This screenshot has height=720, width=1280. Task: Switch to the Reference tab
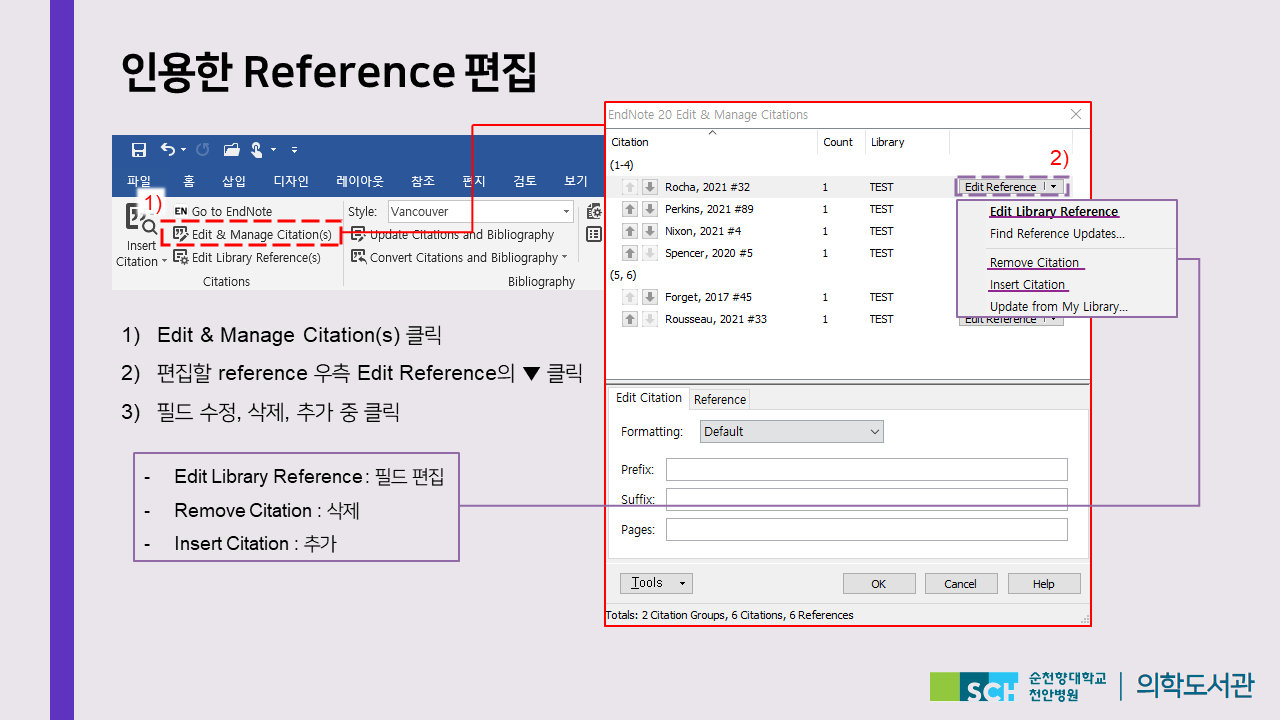click(x=720, y=399)
